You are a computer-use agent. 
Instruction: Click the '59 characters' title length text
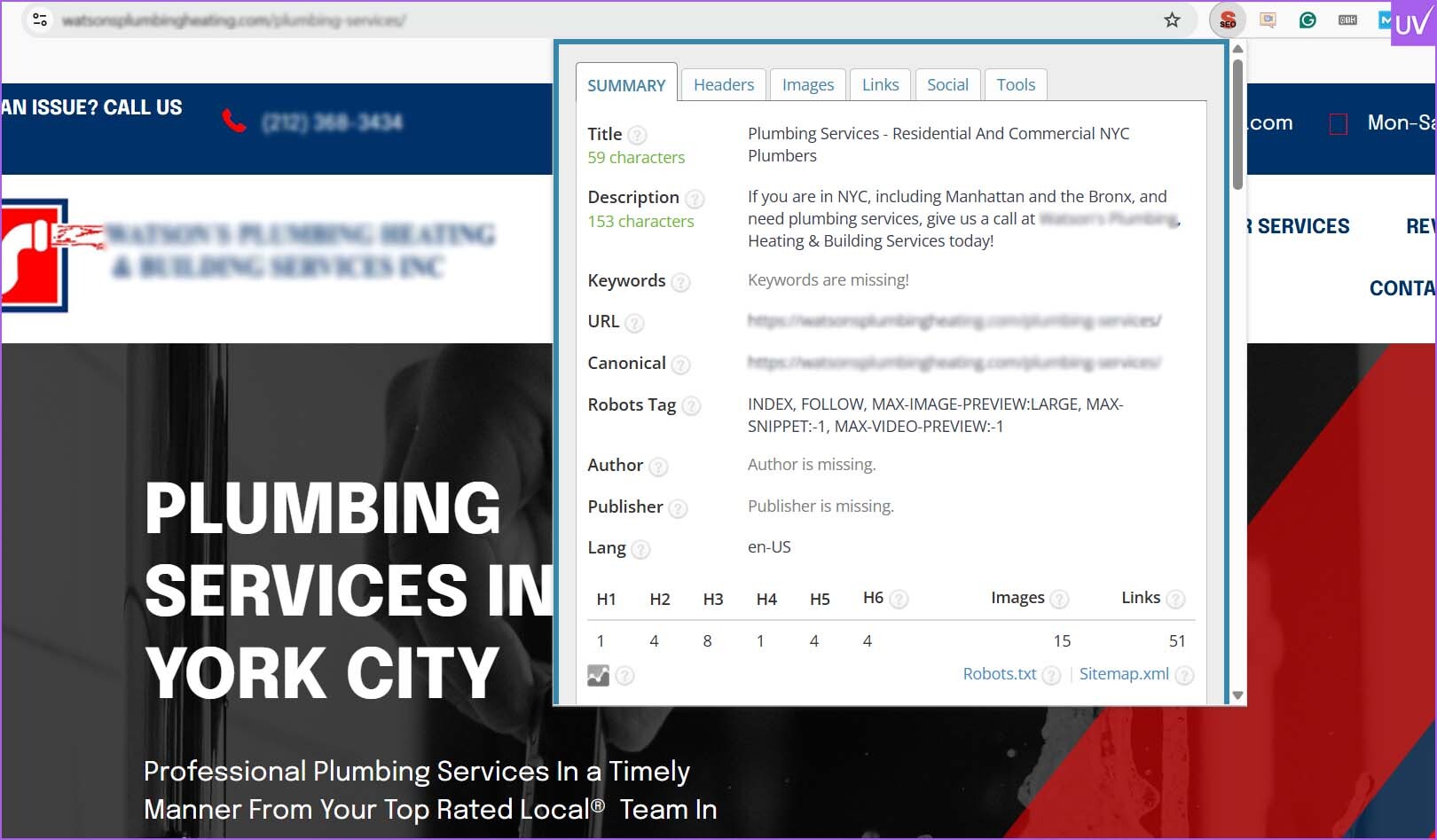point(636,158)
